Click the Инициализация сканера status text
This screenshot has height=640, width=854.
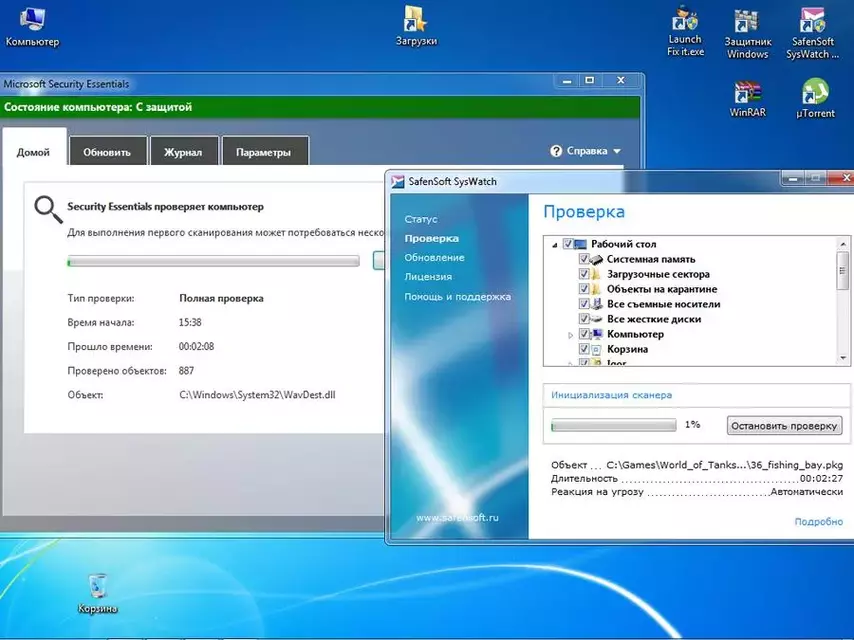click(x=611, y=395)
